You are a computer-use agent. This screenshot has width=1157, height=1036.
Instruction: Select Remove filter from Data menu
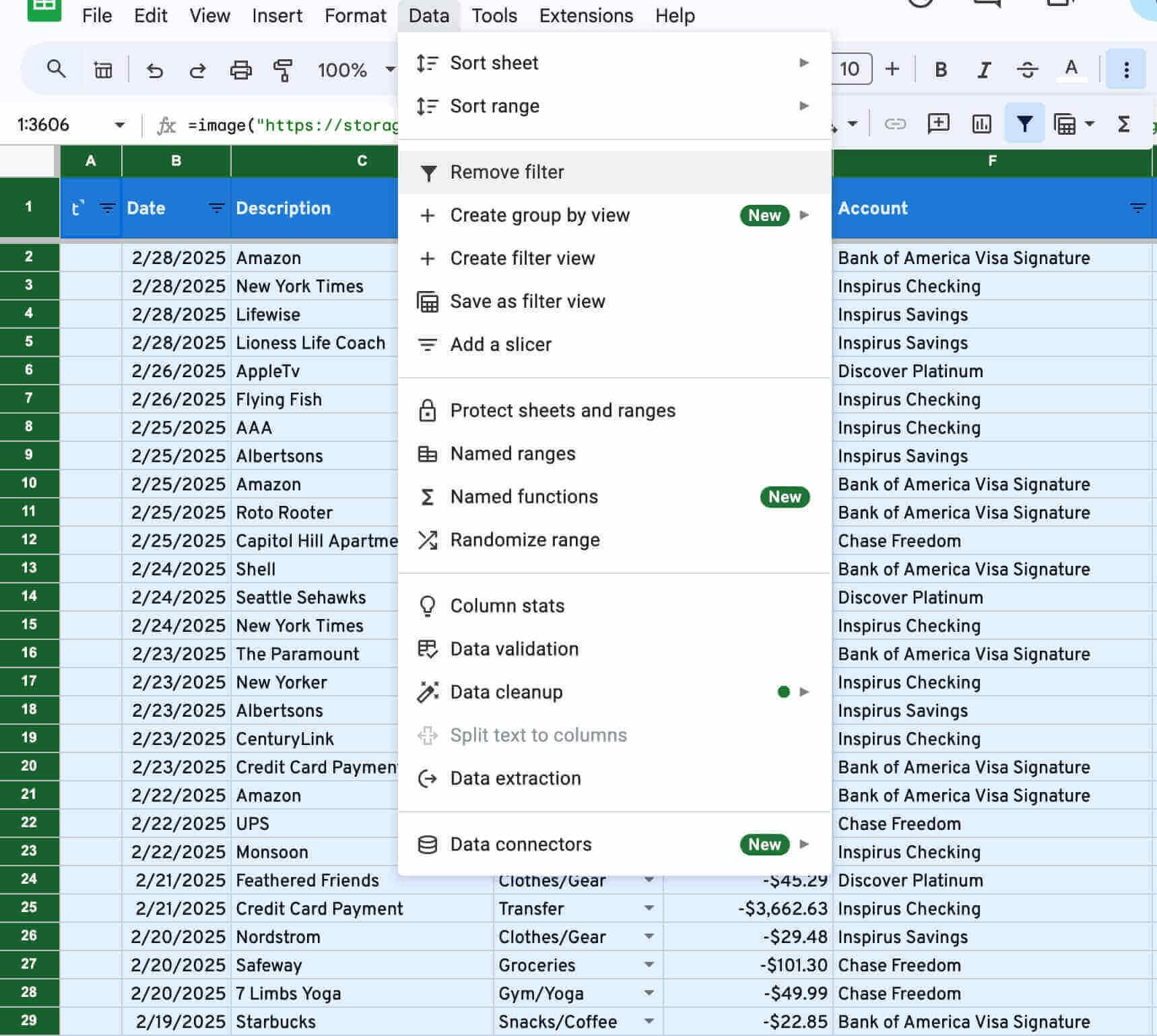(614, 172)
